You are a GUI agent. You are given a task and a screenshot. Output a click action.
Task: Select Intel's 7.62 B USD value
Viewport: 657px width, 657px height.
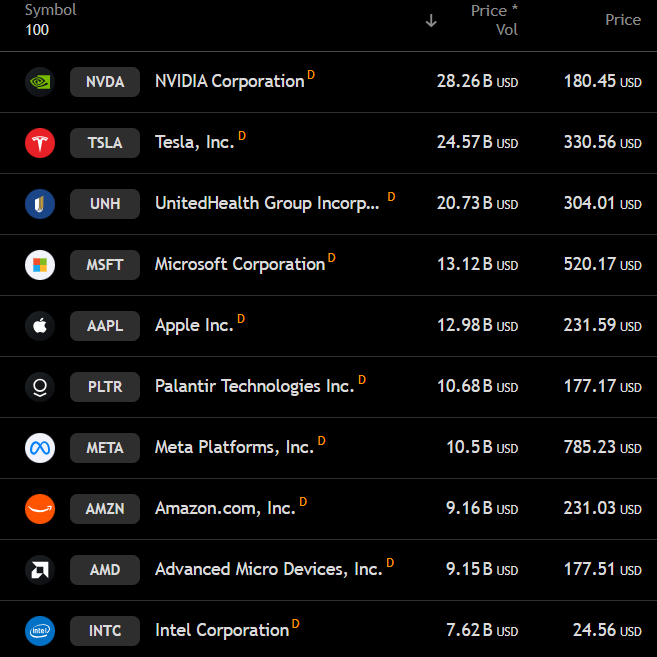pos(482,630)
